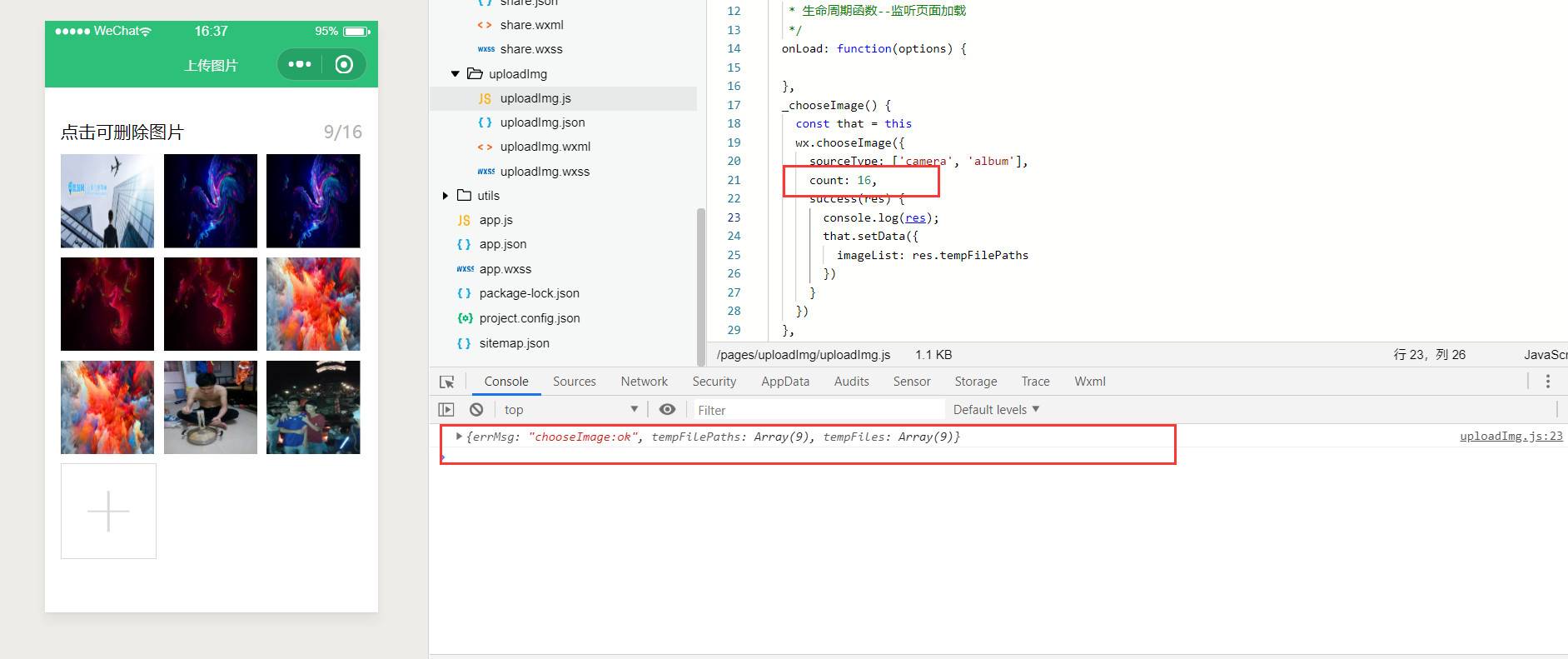Image resolution: width=1568 pixels, height=659 pixels.
Task: Switch to the Wxml tab
Action: coord(1090,382)
